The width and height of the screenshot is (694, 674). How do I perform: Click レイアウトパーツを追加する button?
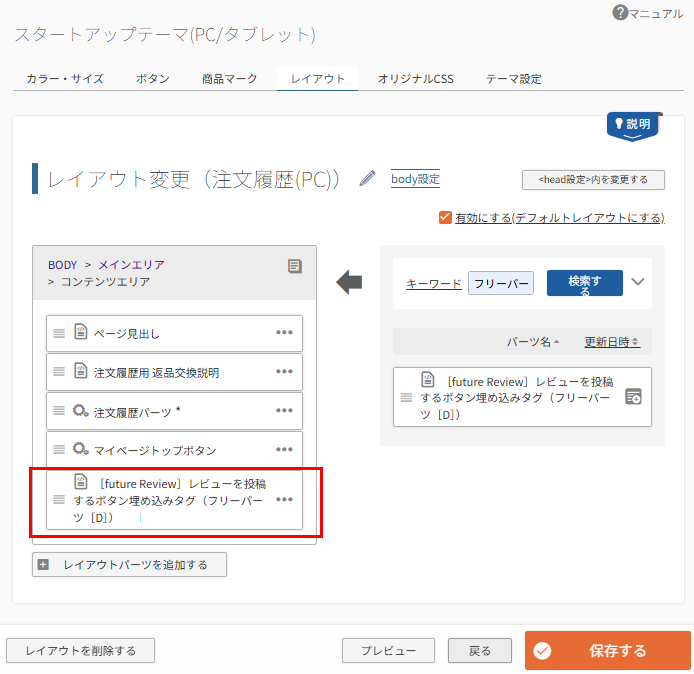click(x=129, y=564)
